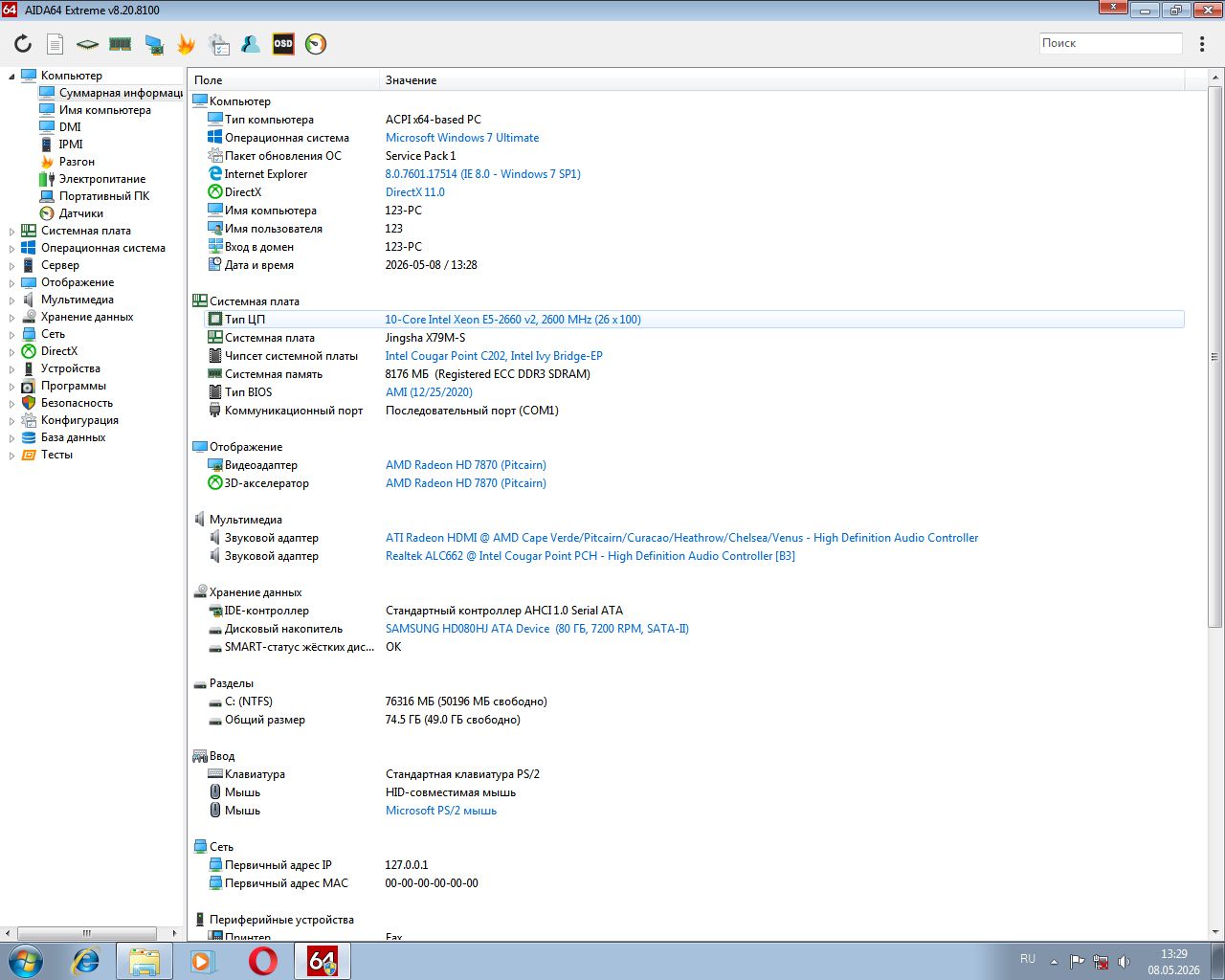Click the Значение column header
This screenshot has width=1225, height=980.
point(783,80)
